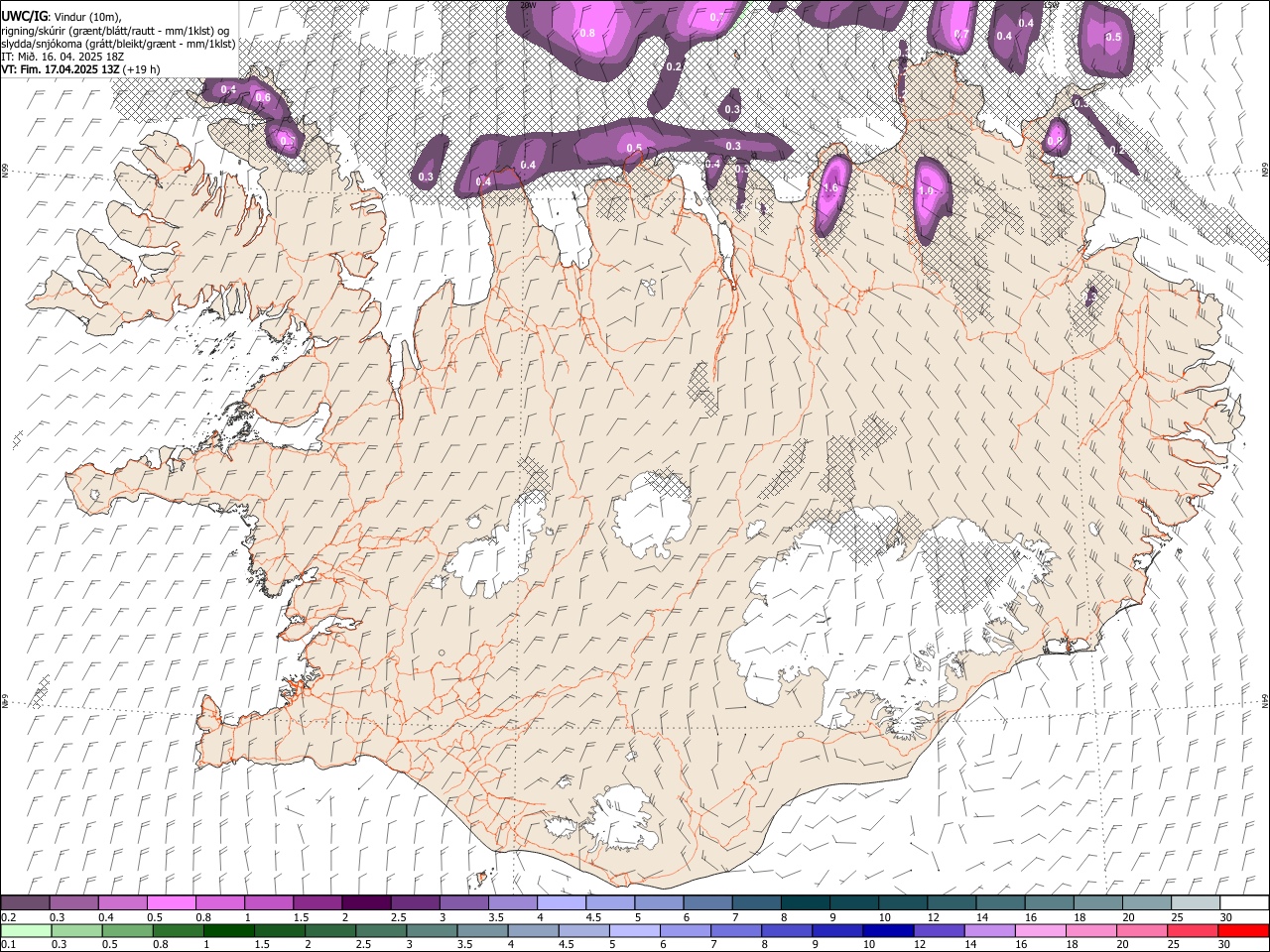Click the bright red 30 swatch in the lower rain legend
Image resolution: width=1270 pixels, height=952 pixels.
(1242, 930)
